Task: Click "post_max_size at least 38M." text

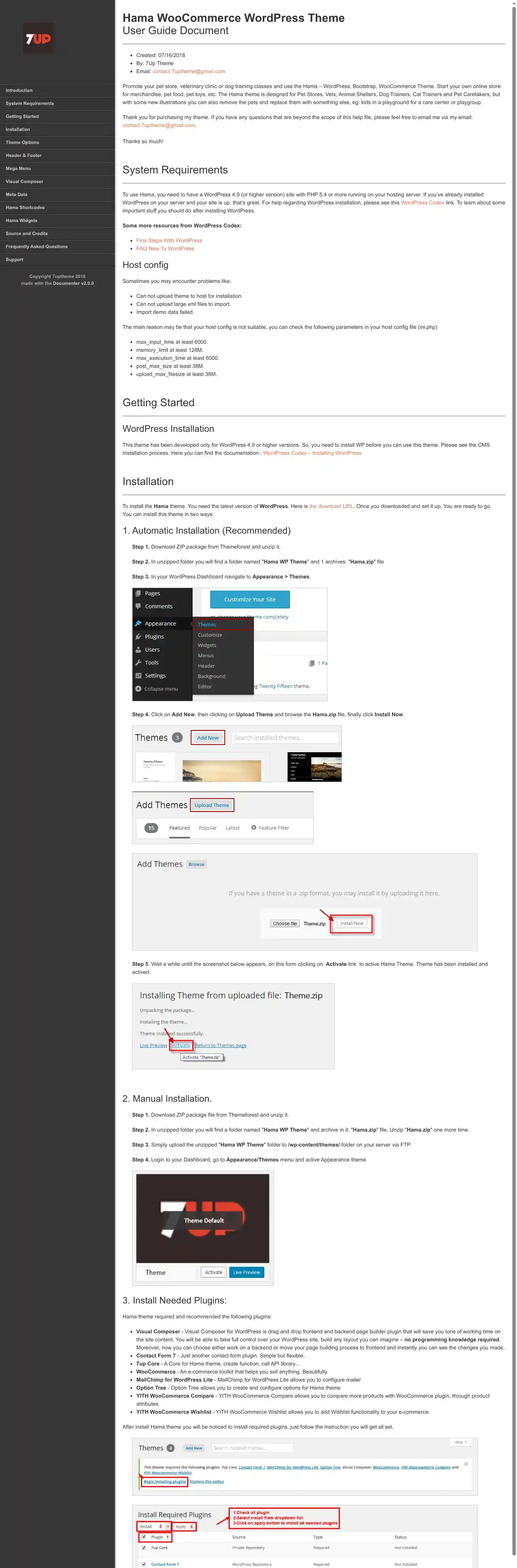Action: coord(170,366)
